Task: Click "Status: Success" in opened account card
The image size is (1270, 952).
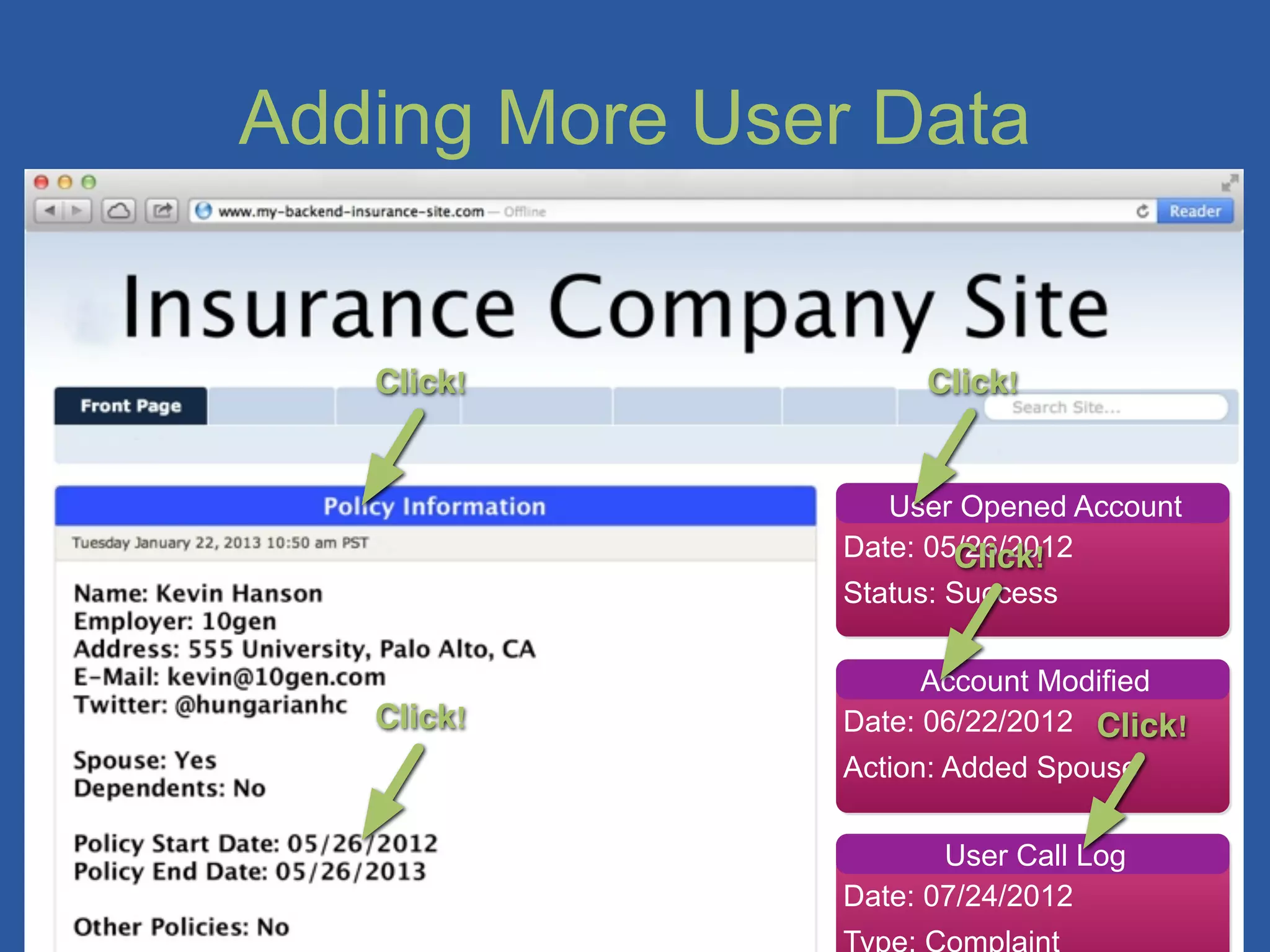Action: [x=951, y=593]
